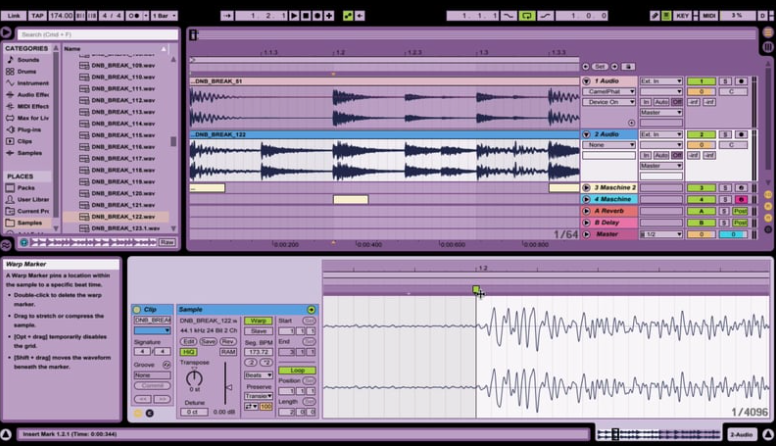The image size is (776, 446).
Task: Click the Hot-Swap Groove button
Action: [166, 365]
